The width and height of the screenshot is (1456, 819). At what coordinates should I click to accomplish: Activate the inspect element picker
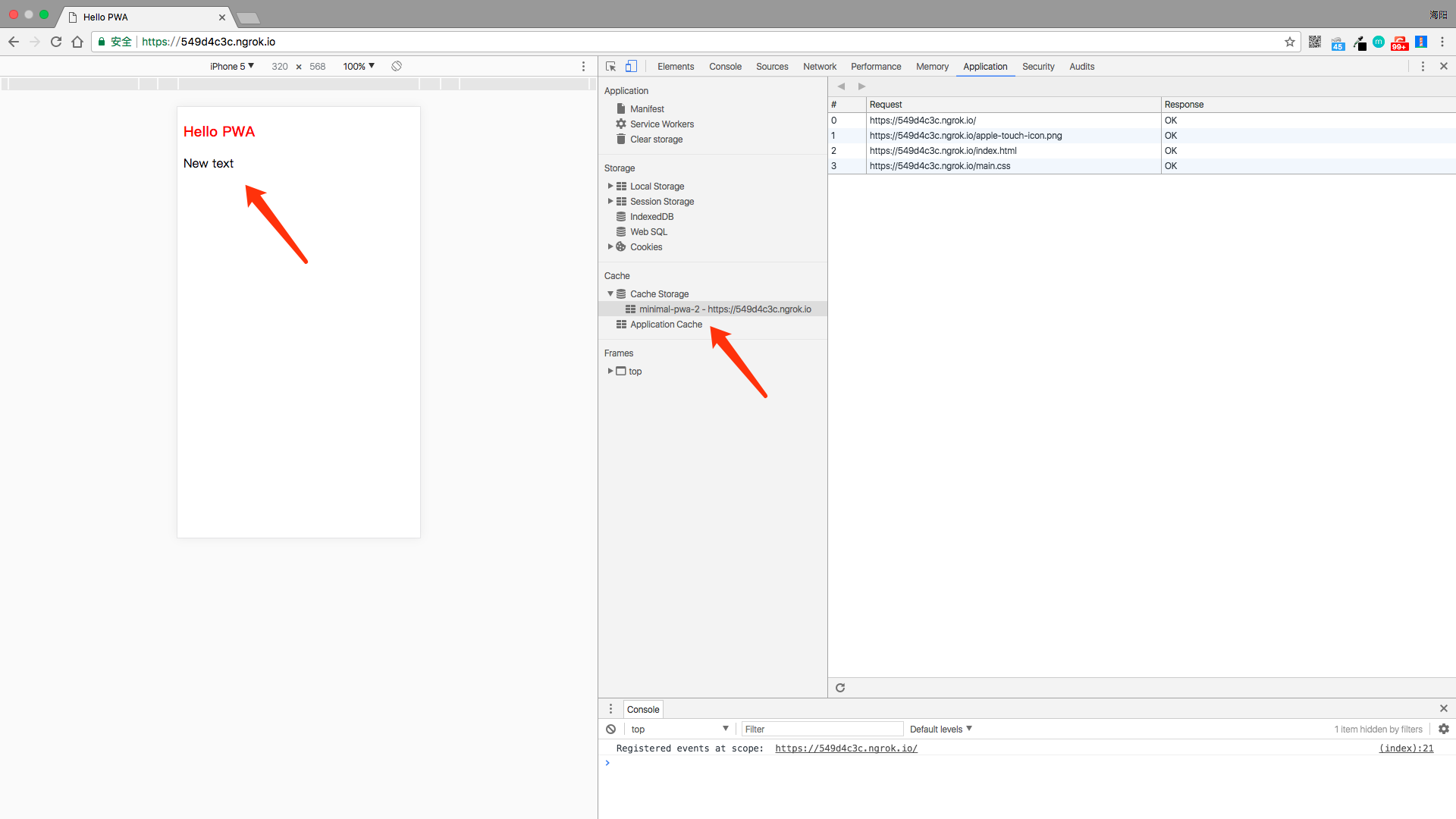tap(610, 67)
